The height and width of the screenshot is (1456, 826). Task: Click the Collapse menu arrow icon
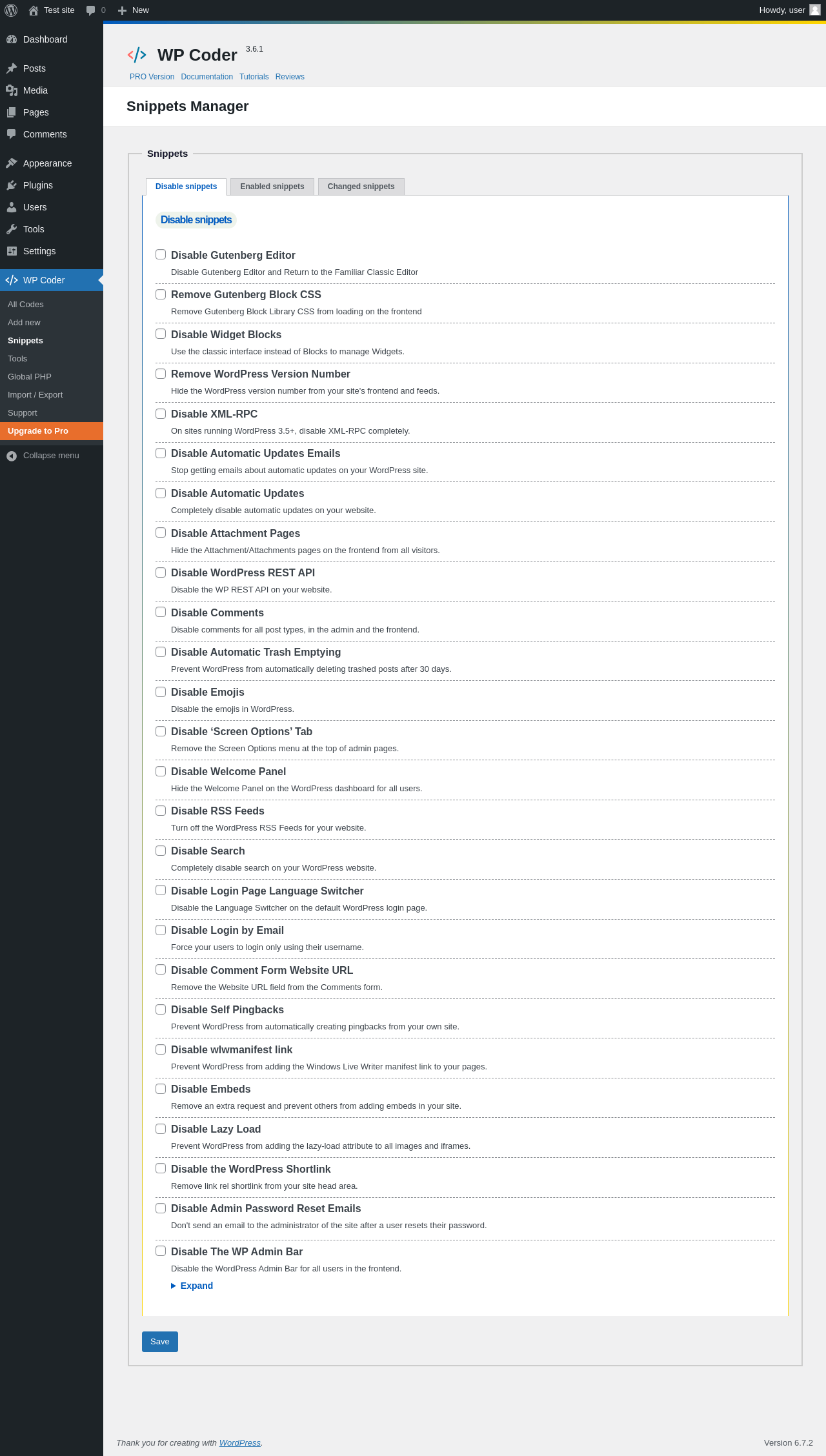(x=12, y=456)
